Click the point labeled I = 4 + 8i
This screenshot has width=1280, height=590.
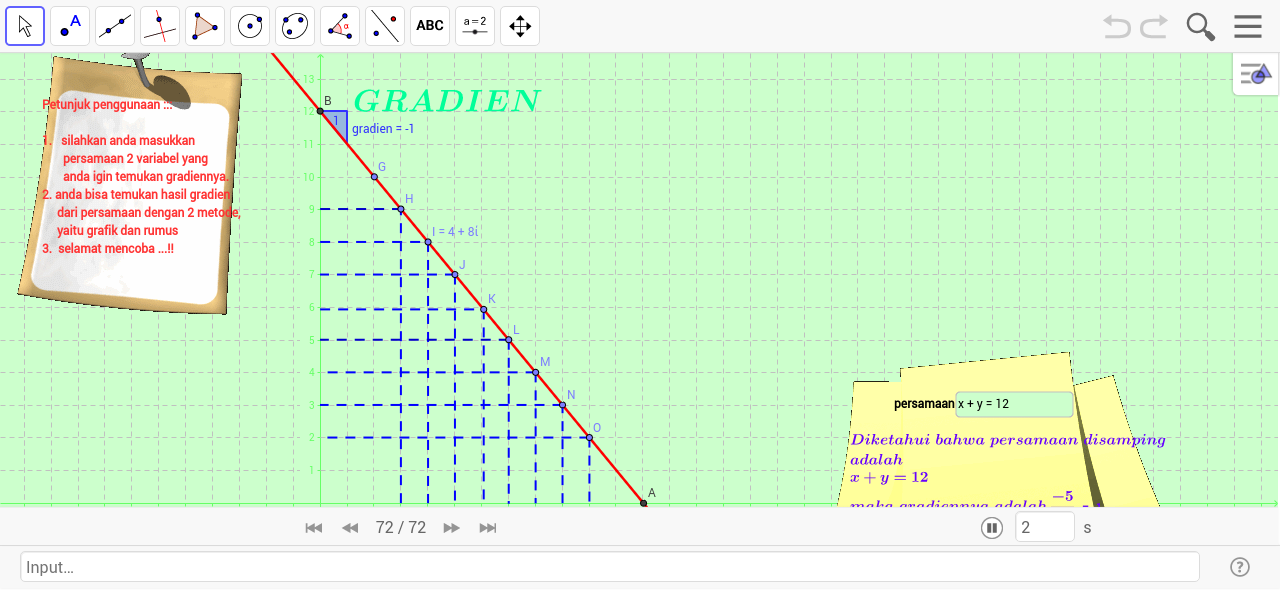[428, 242]
